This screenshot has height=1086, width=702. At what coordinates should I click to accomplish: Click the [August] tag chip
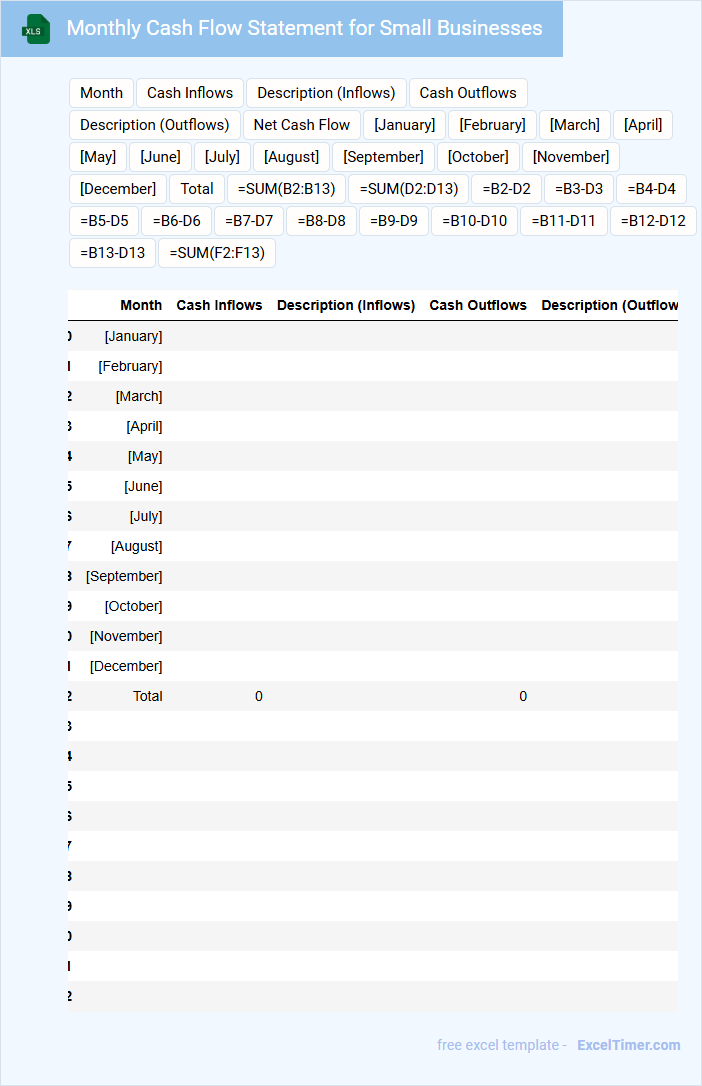coord(291,157)
